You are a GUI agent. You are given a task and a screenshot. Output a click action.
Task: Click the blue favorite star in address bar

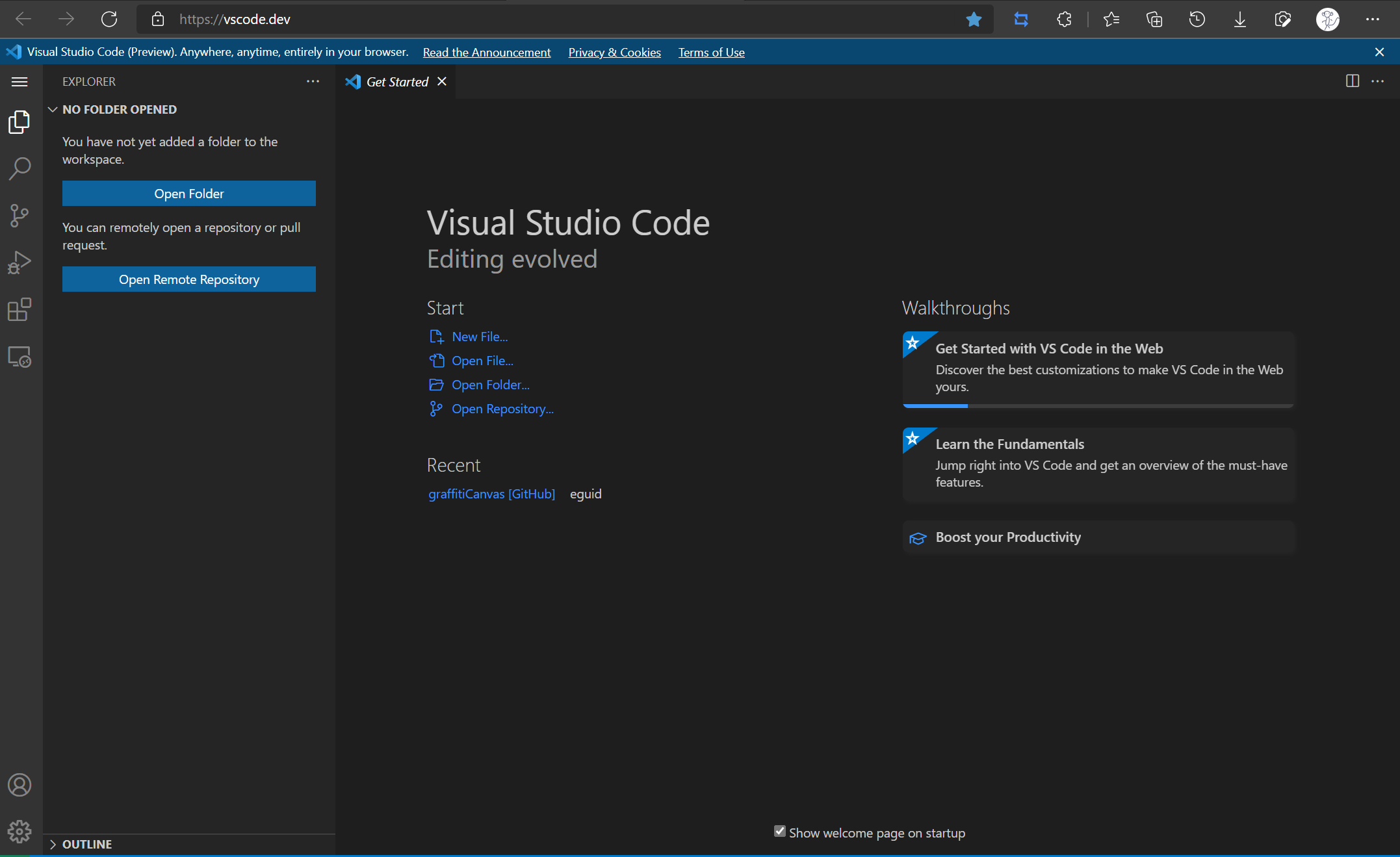click(x=974, y=19)
